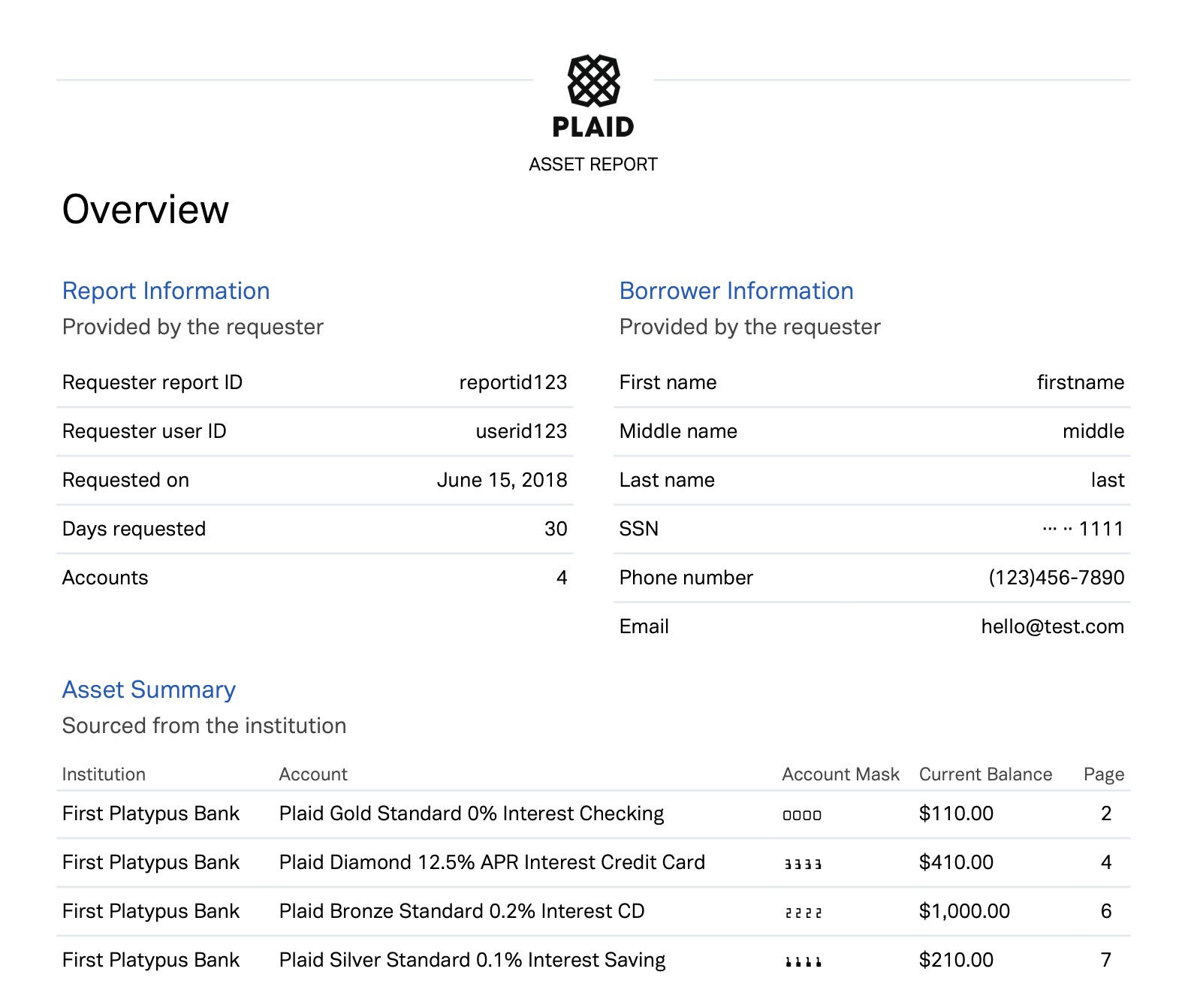This screenshot has width=1188, height=1008.
Task: Click the masked SSN ending 1111
Action: click(1083, 529)
